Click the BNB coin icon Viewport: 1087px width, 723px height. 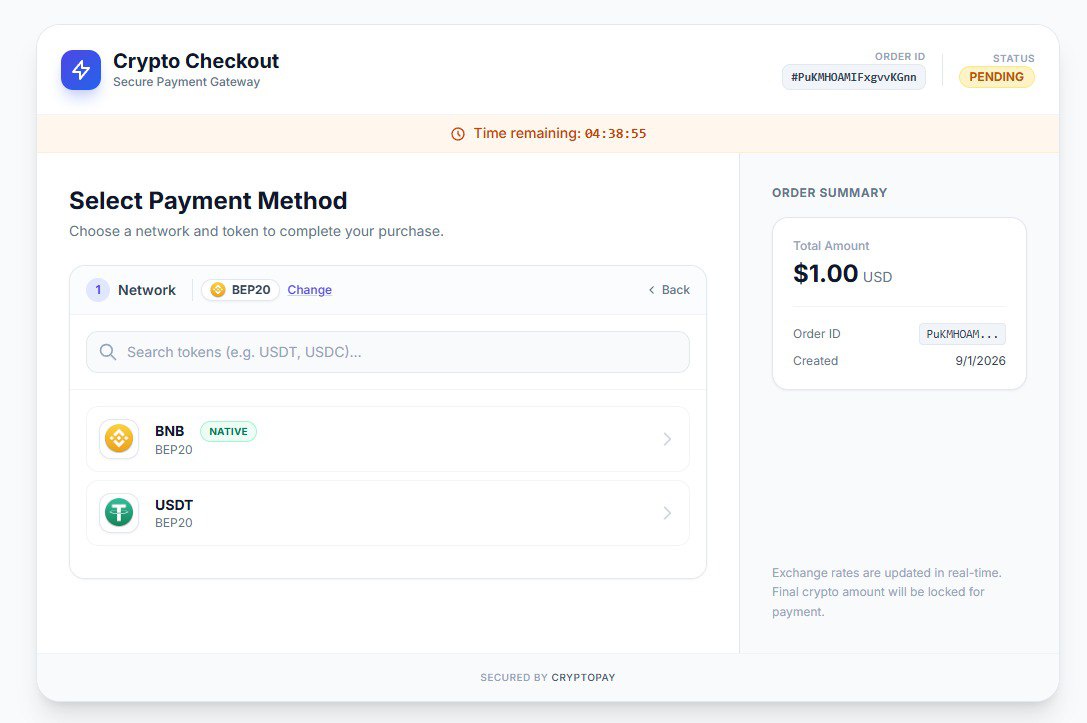coord(119,439)
